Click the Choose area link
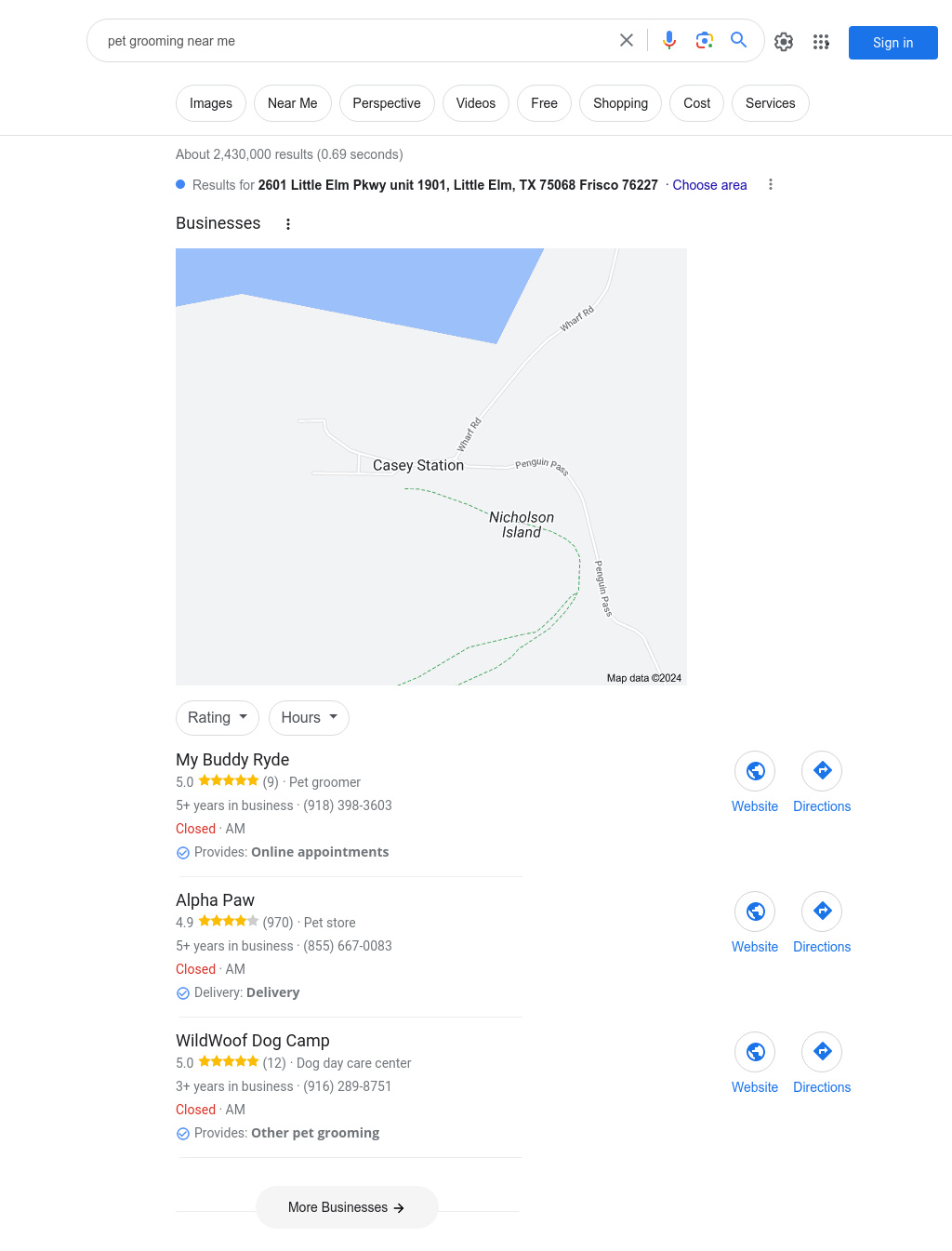The height and width of the screenshot is (1251, 952). pyautogui.click(x=709, y=185)
